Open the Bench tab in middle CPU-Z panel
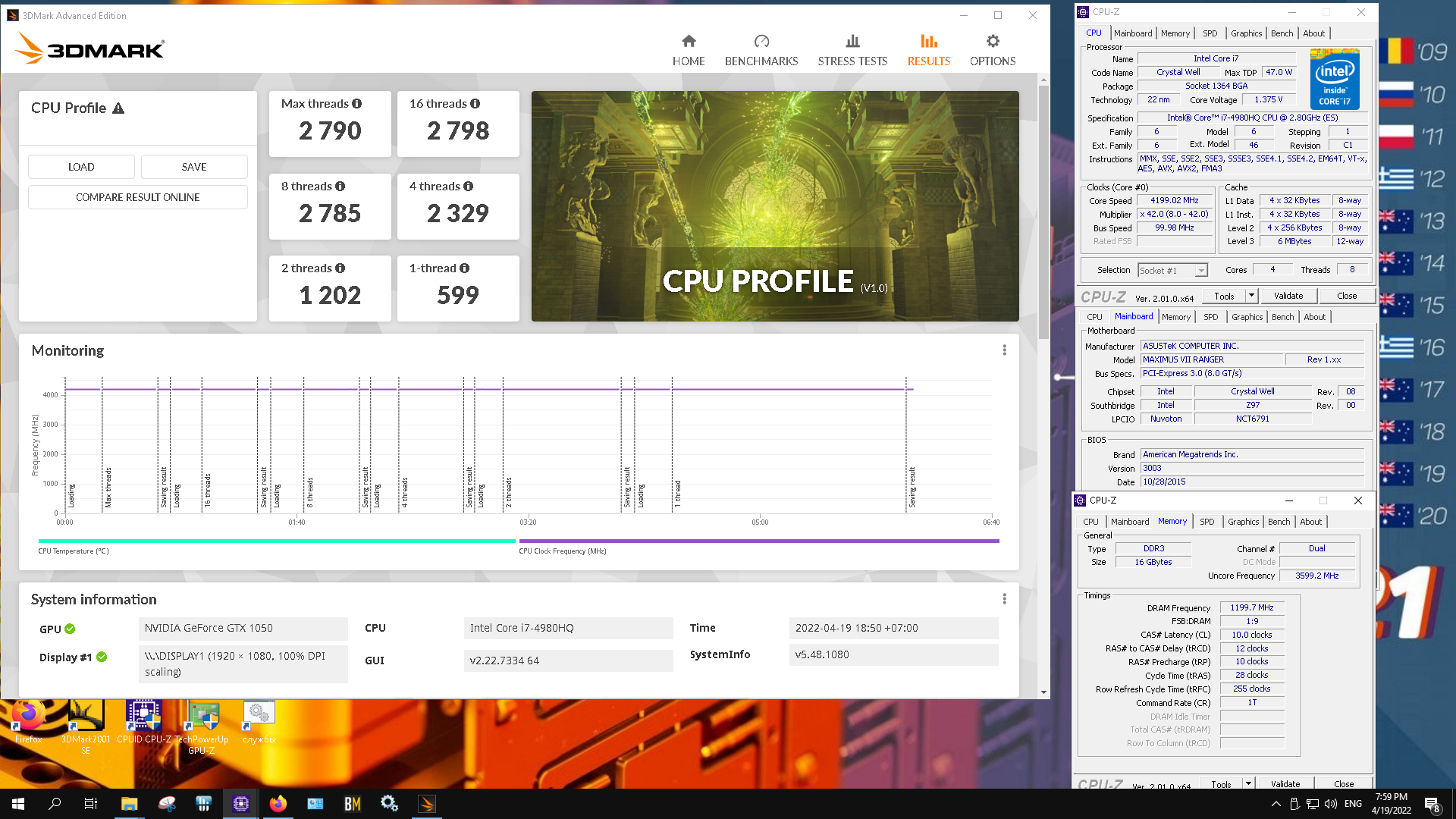Viewport: 1456px width, 819px height. pyautogui.click(x=1282, y=317)
